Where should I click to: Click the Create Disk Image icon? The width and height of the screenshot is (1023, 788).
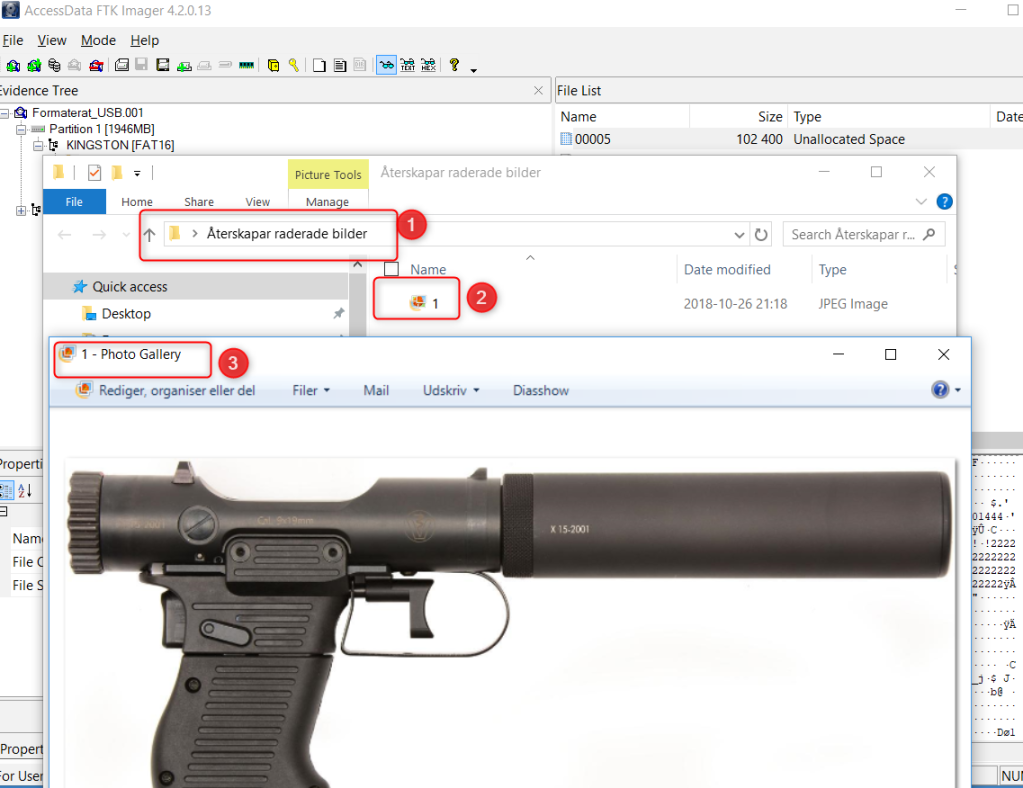coord(121,66)
